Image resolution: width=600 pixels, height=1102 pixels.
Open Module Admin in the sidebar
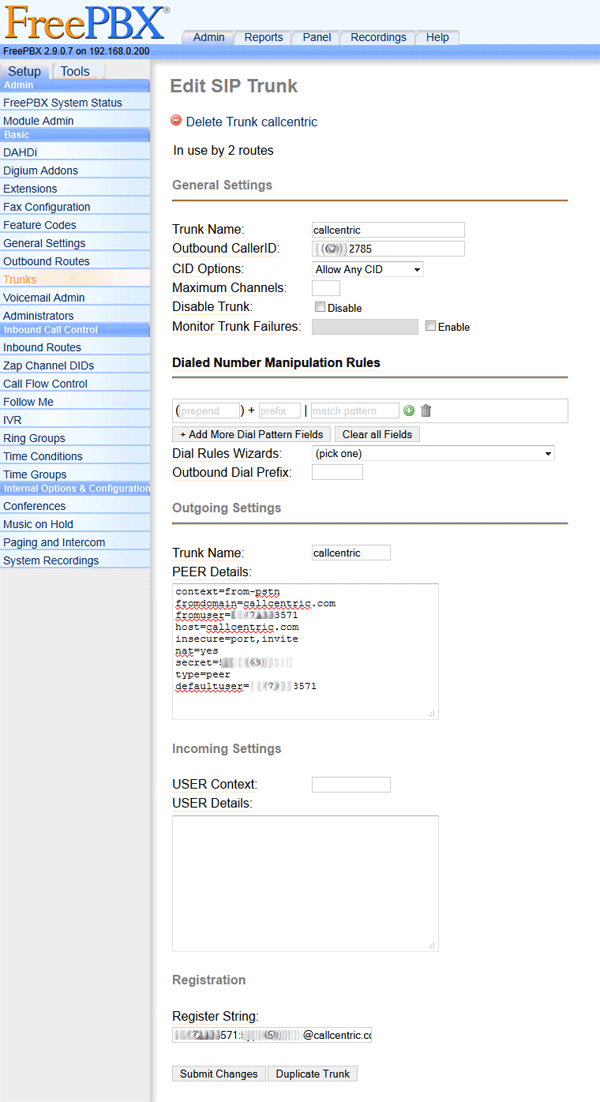pyautogui.click(x=74, y=121)
